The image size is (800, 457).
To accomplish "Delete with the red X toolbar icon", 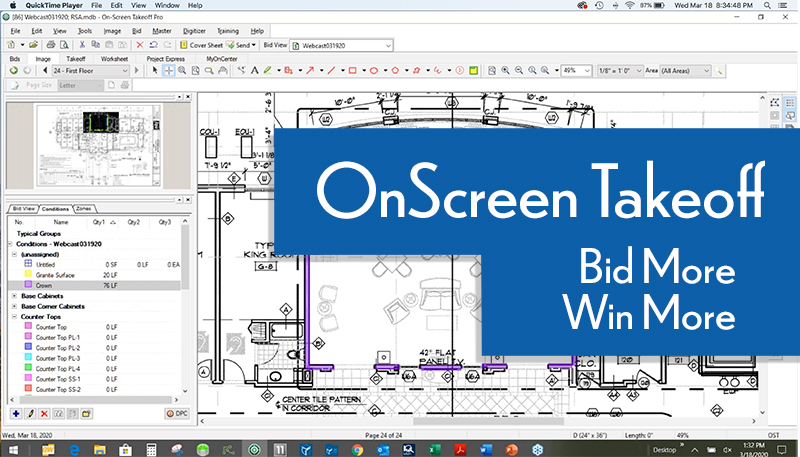I will 140,45.
